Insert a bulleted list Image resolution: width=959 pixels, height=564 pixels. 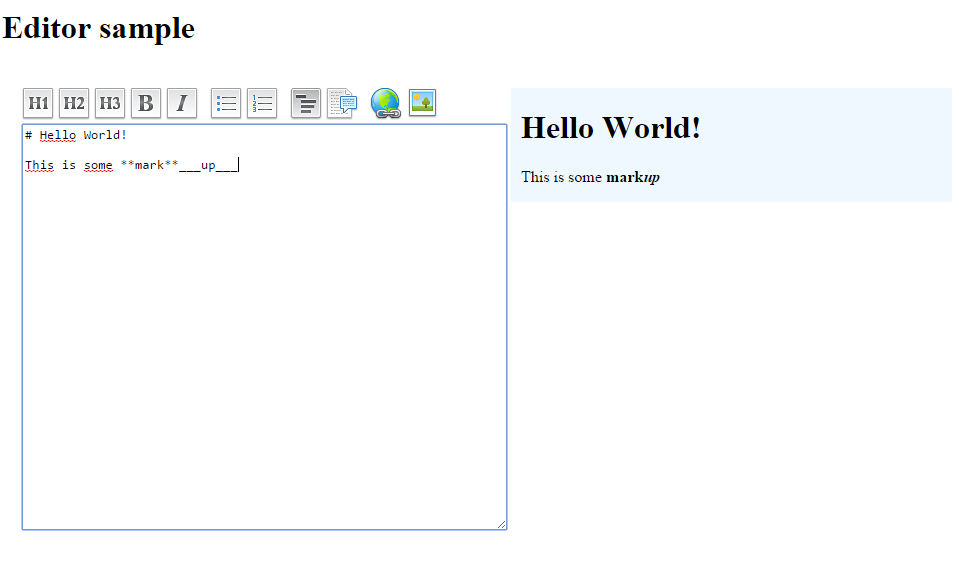[226, 103]
